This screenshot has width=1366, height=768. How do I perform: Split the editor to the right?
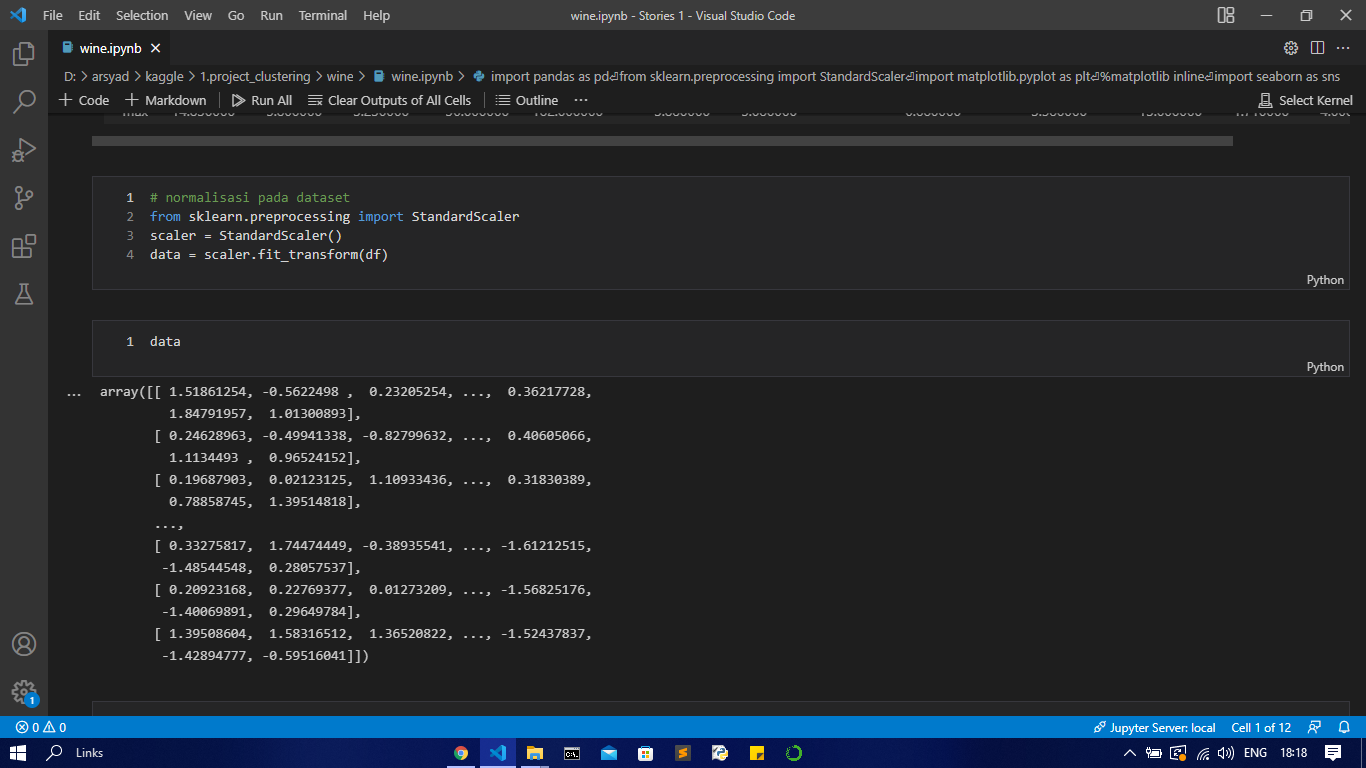click(1317, 48)
